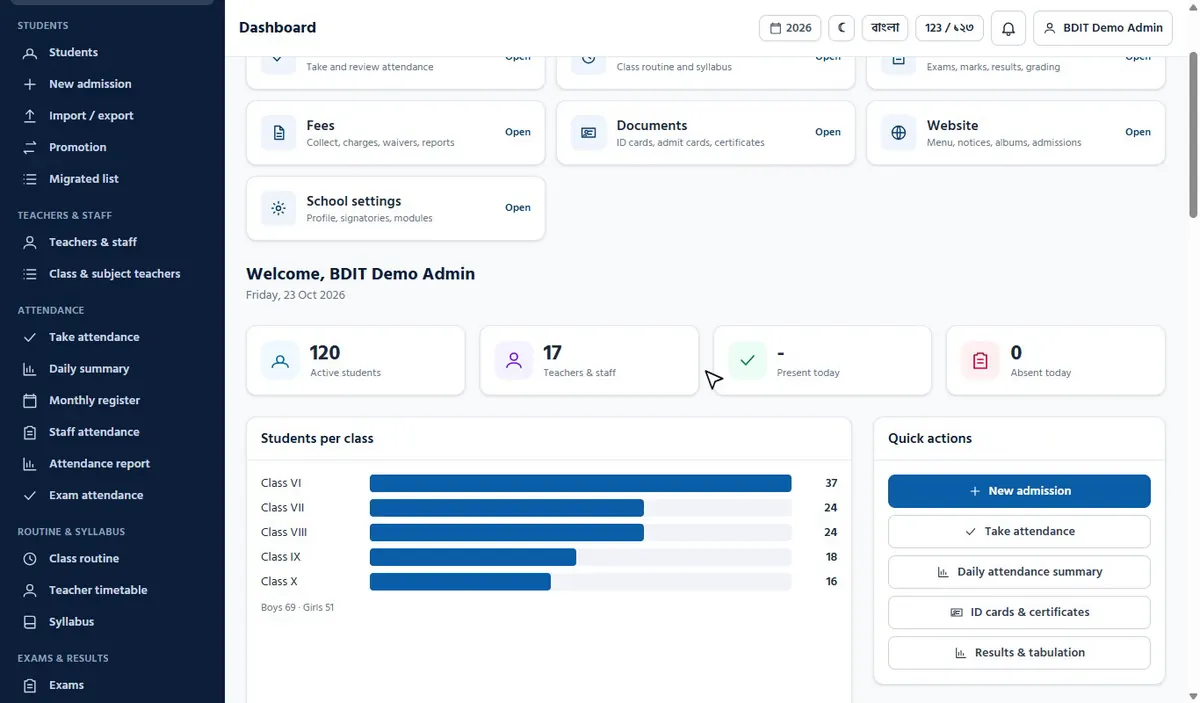Click the Class & subject teachers list icon
1200x703 pixels.
click(x=30, y=274)
